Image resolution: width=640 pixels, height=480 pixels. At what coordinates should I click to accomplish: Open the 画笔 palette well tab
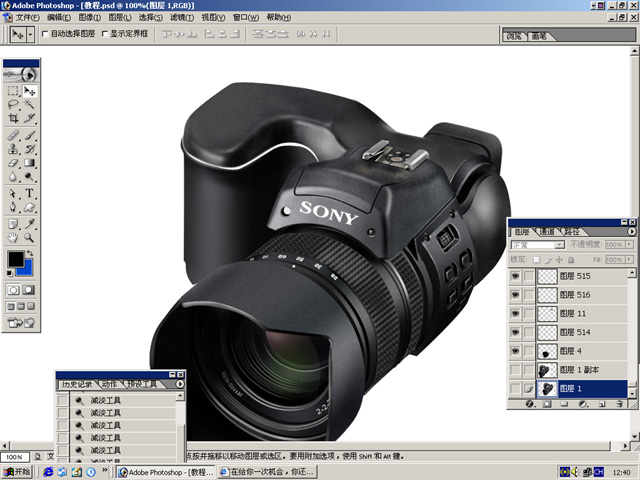[539, 36]
